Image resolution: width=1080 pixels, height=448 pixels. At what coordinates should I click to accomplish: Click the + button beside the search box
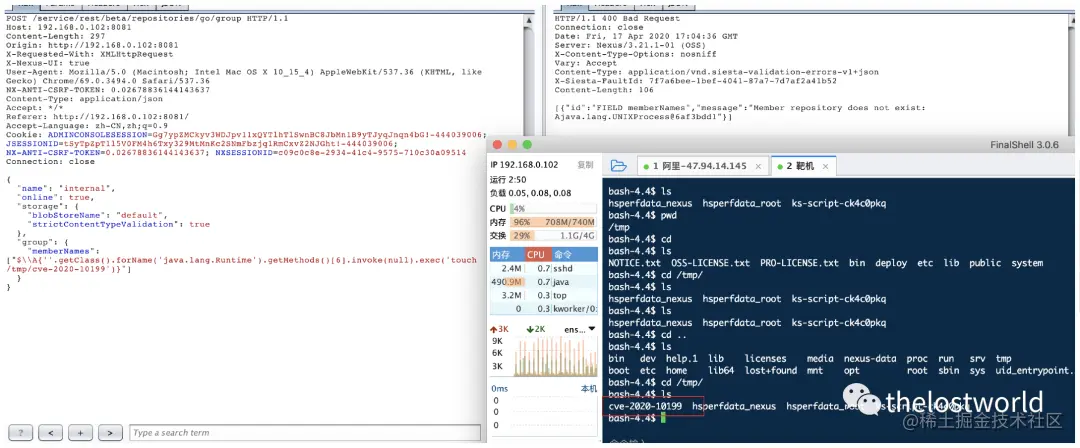tap(81, 433)
